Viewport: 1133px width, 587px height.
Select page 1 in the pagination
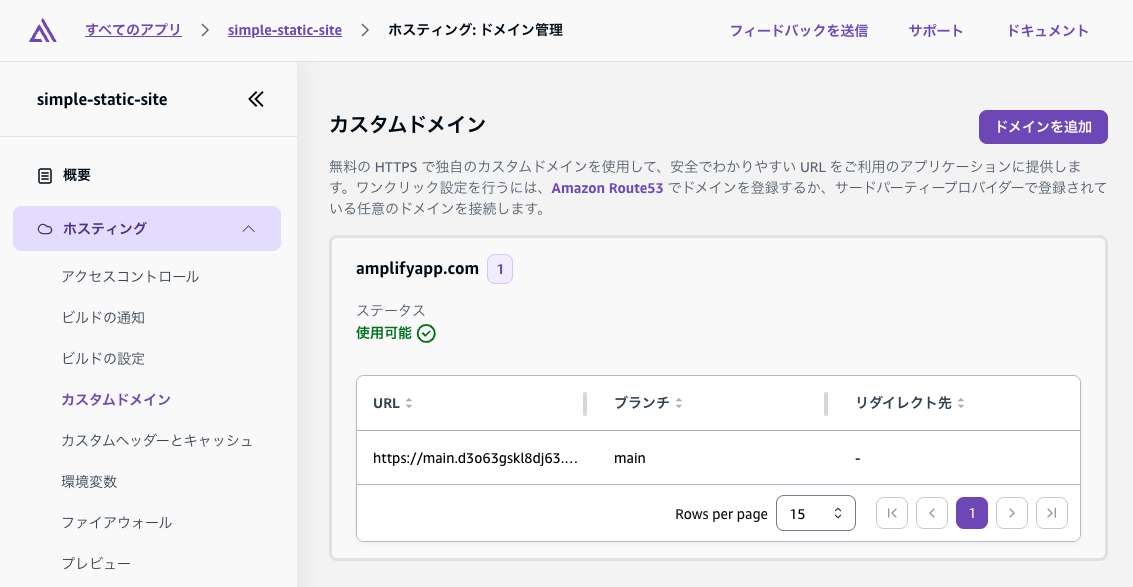(972, 513)
